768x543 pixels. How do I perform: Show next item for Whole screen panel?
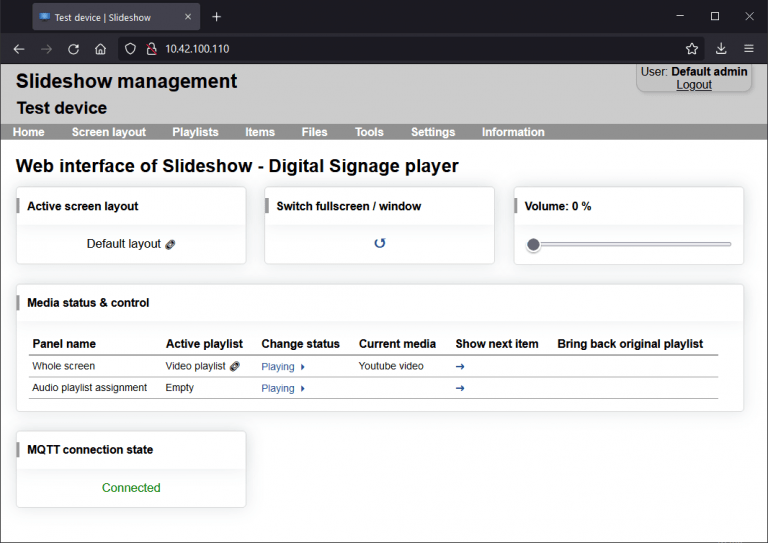pyautogui.click(x=460, y=367)
